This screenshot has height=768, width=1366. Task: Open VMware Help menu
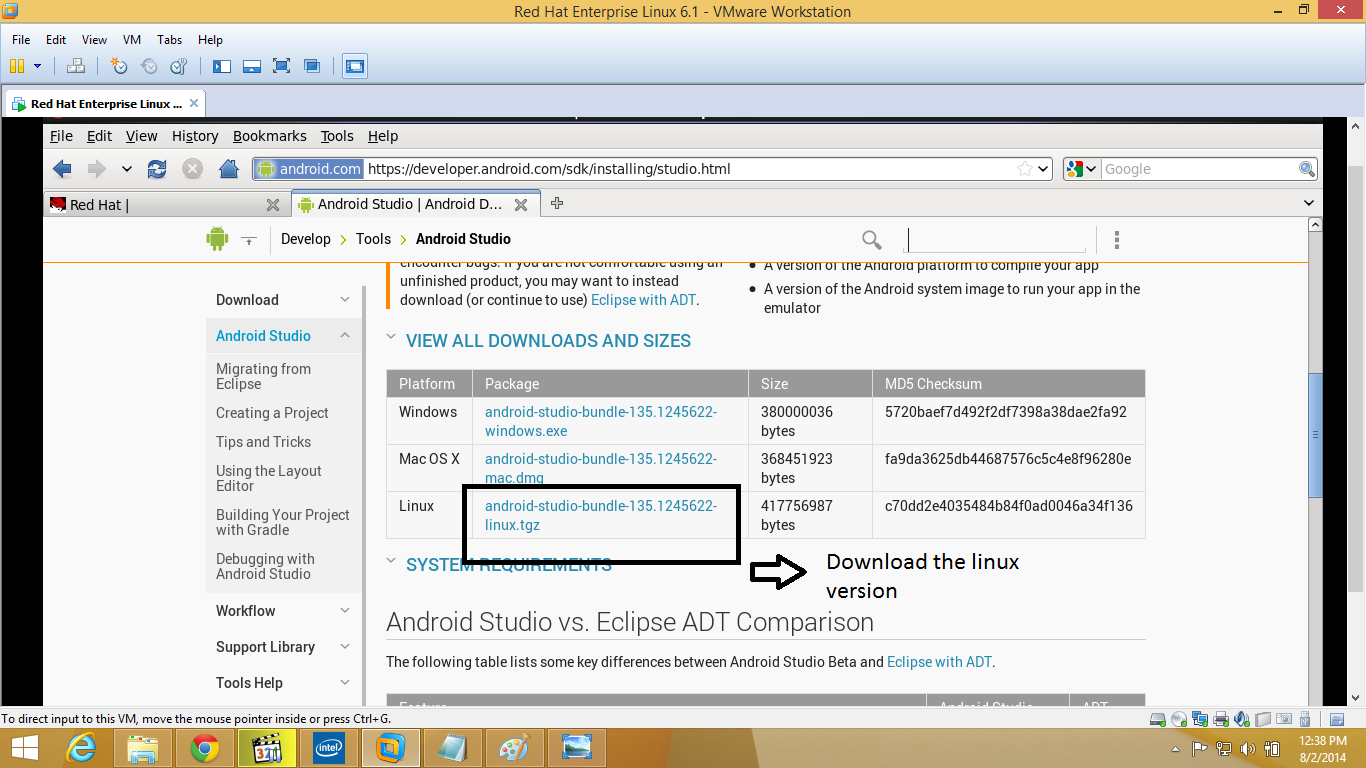210,40
